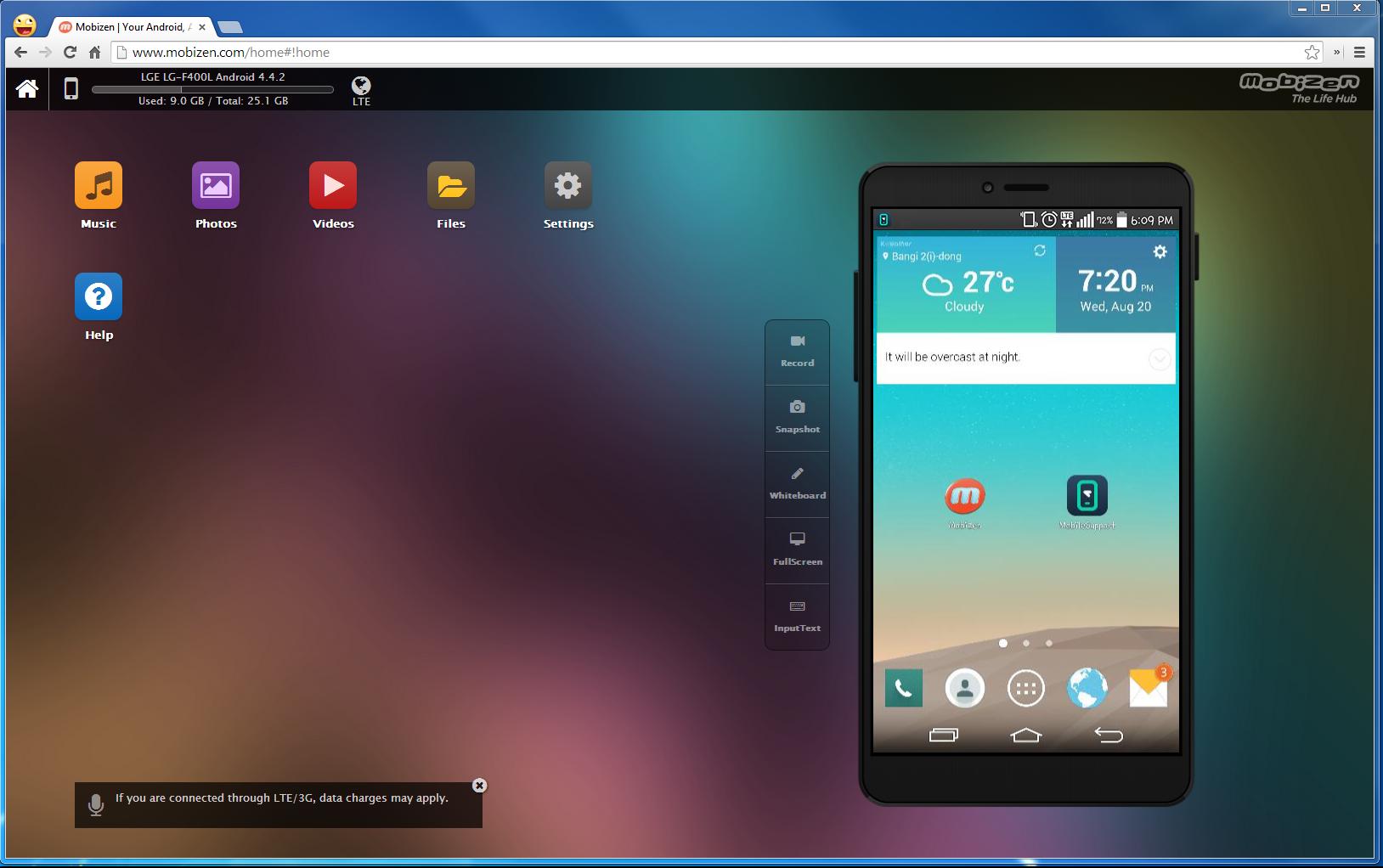Take a Snapshot of the device screen
The image size is (1383, 868).
click(x=797, y=418)
